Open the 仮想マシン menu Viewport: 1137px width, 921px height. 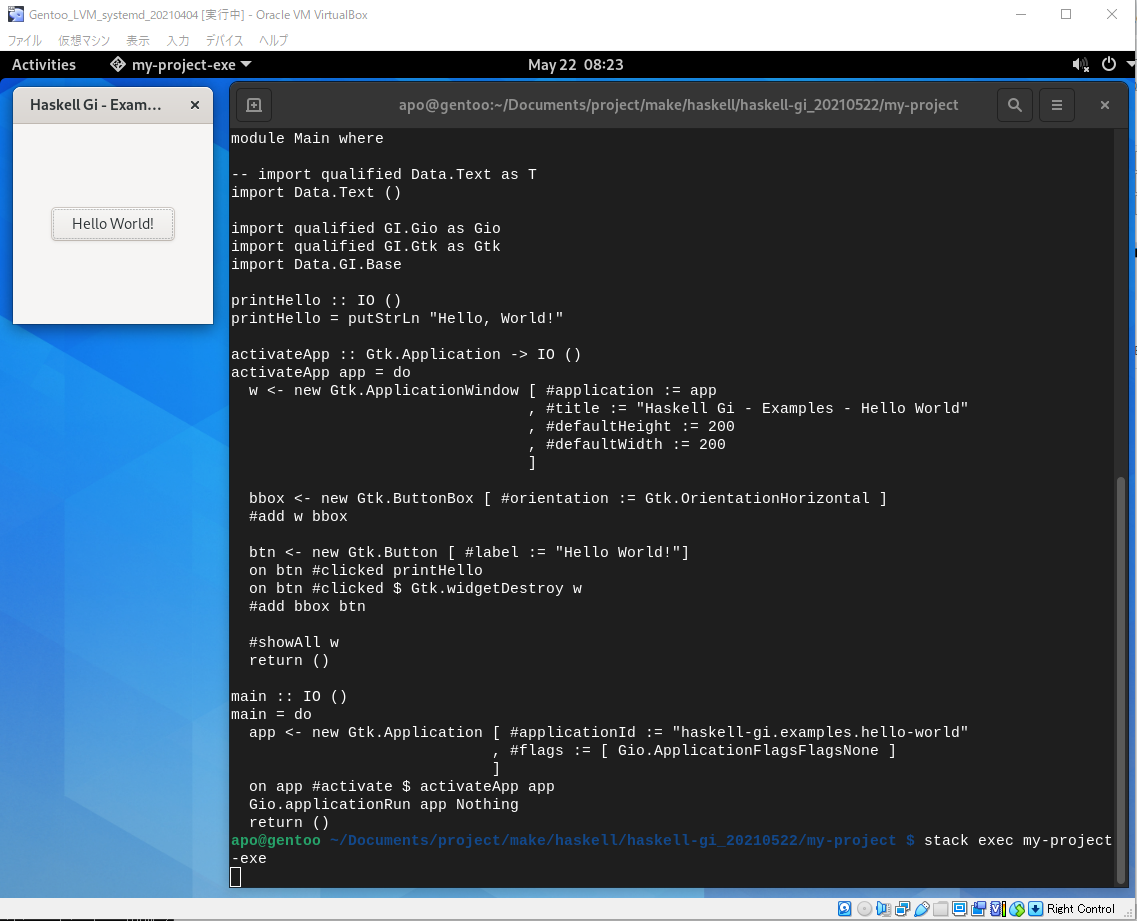pos(84,41)
